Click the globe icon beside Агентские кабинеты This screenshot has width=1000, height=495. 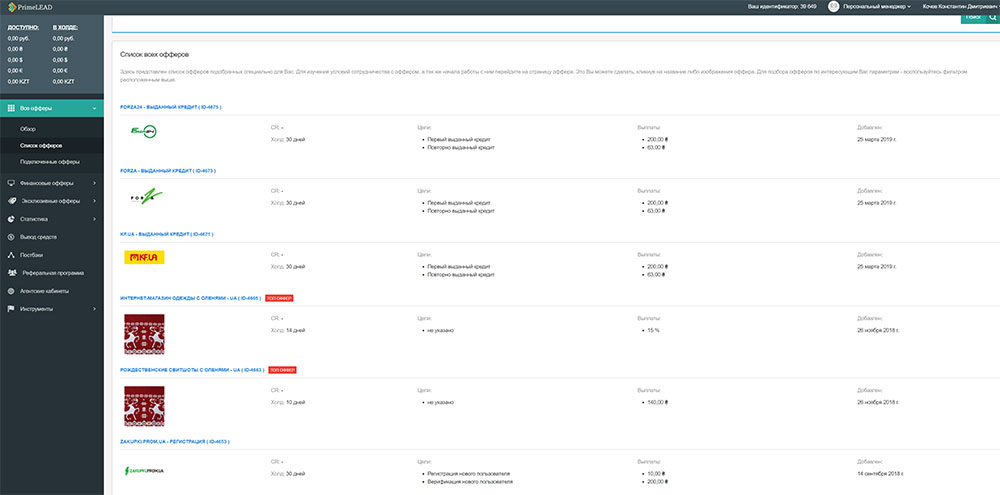(11, 291)
